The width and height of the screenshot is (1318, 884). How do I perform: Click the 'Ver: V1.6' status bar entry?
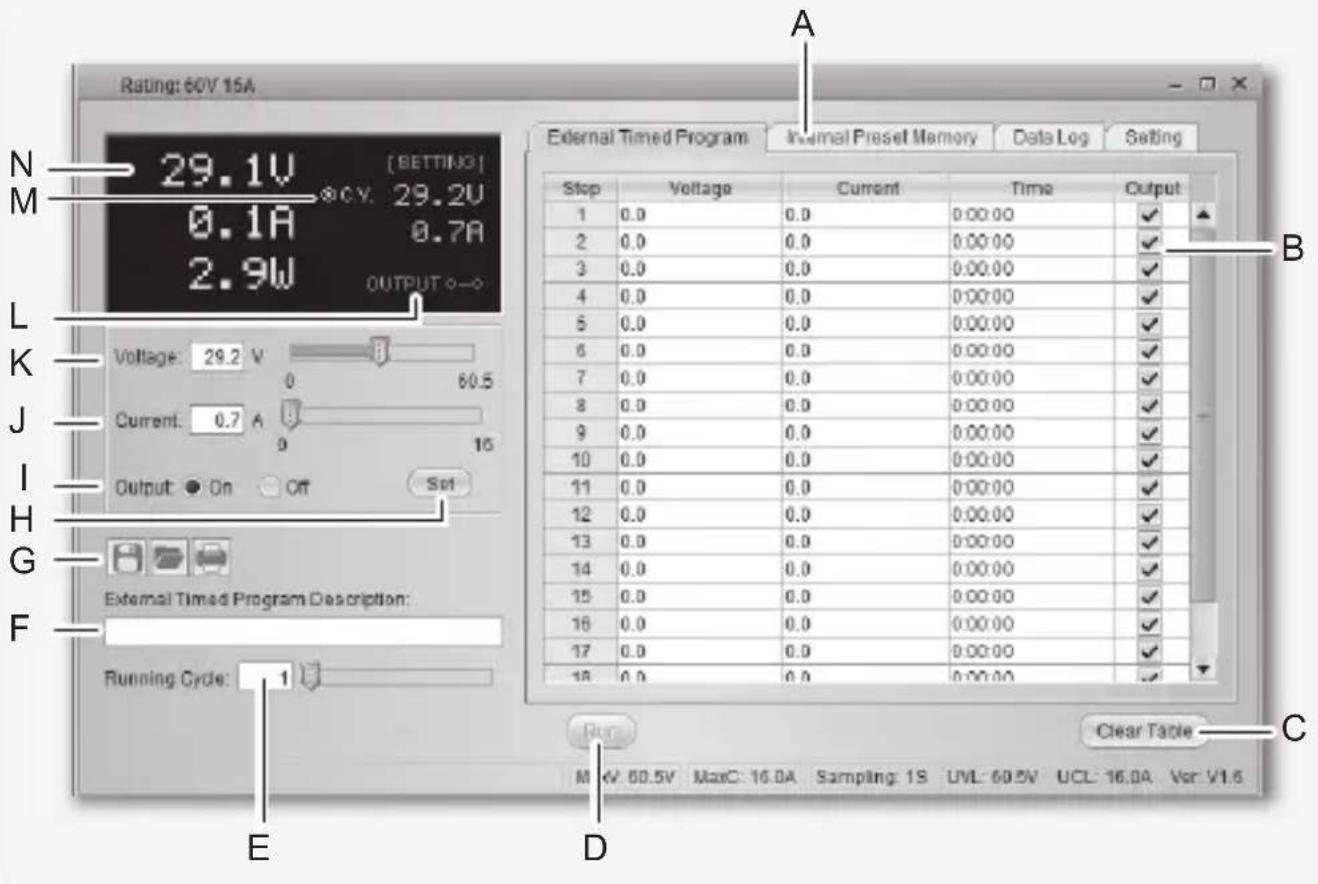click(x=1206, y=777)
